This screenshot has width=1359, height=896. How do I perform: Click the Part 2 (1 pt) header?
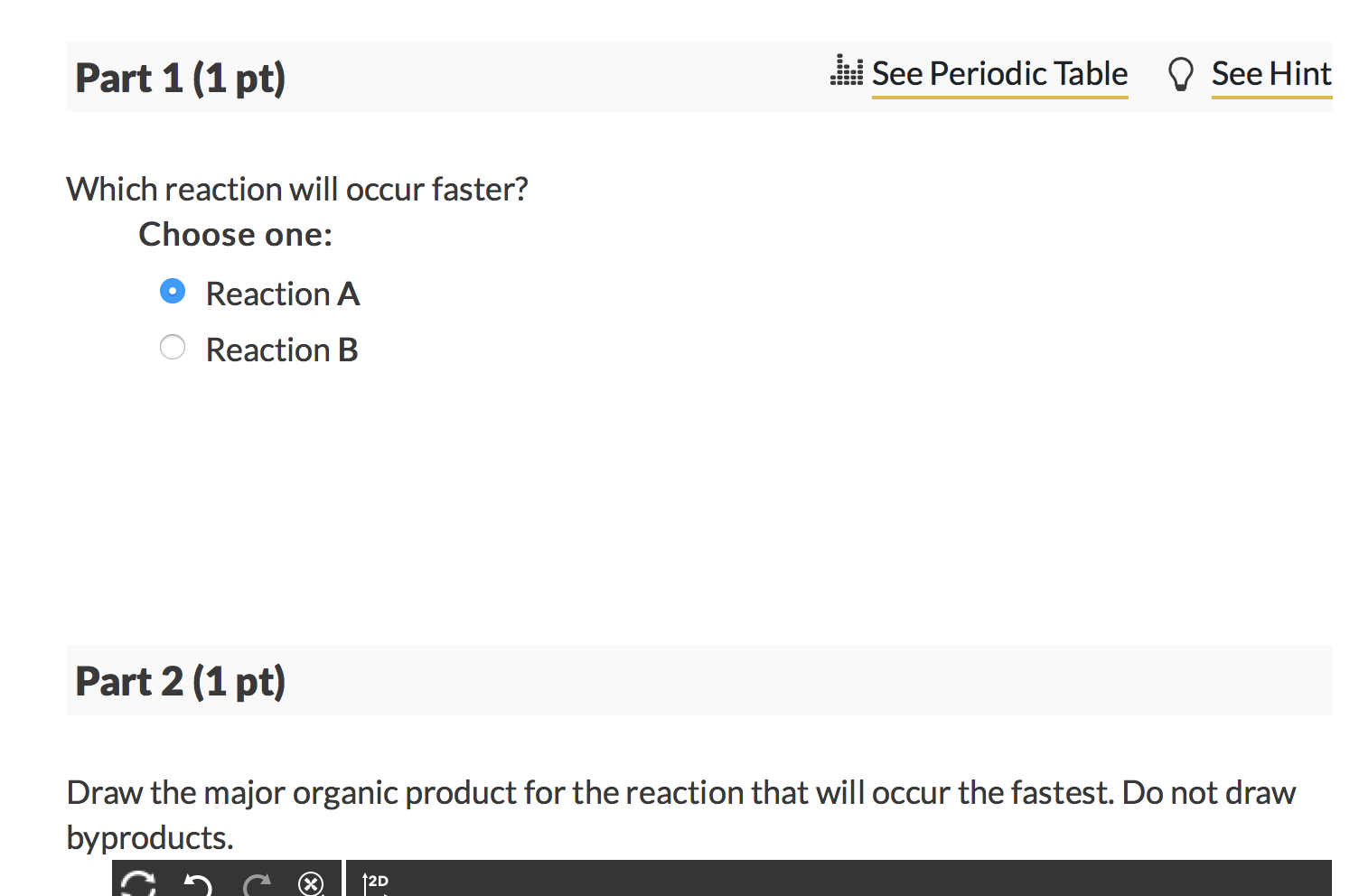(x=179, y=681)
